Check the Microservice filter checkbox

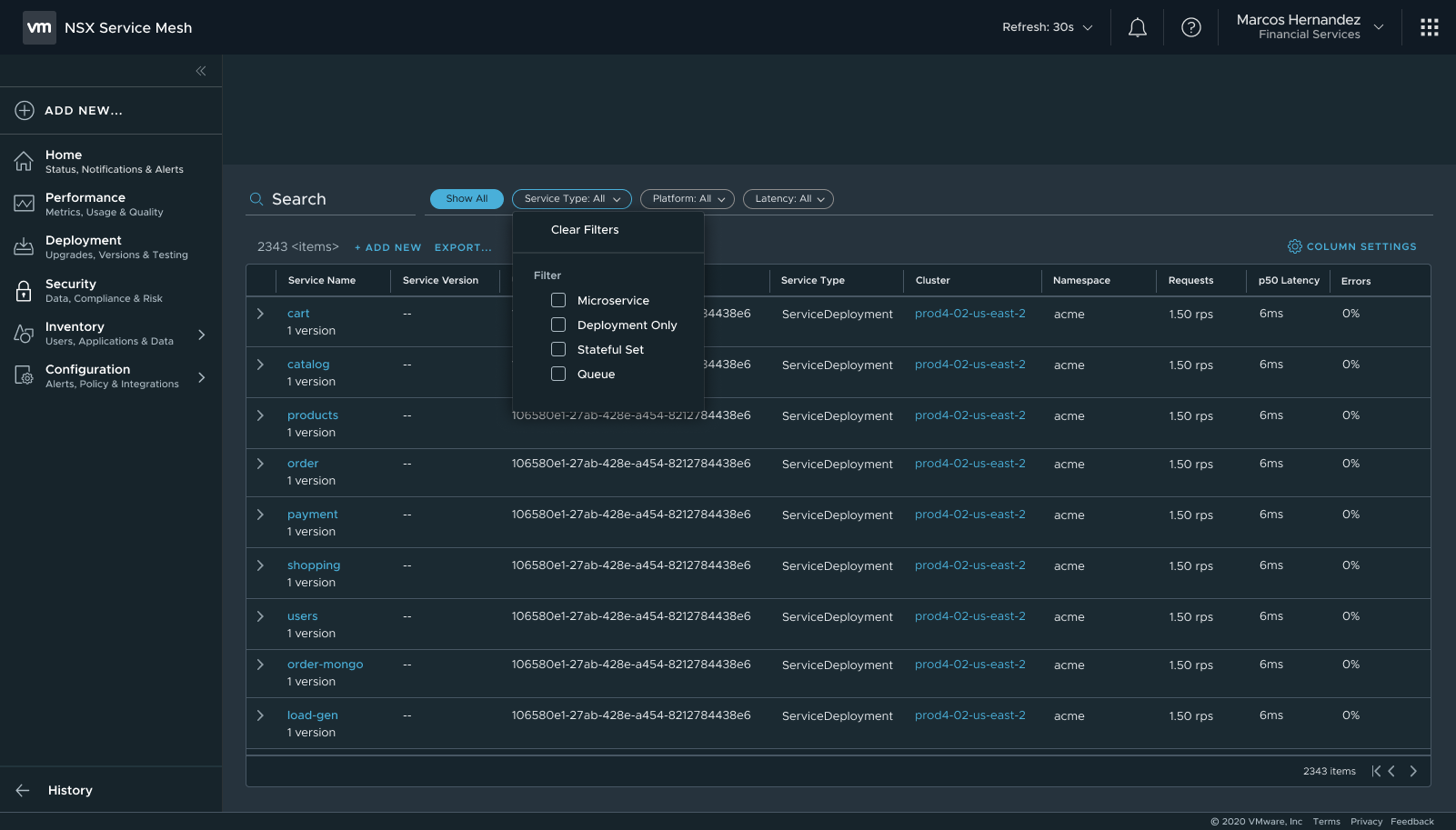[558, 300]
